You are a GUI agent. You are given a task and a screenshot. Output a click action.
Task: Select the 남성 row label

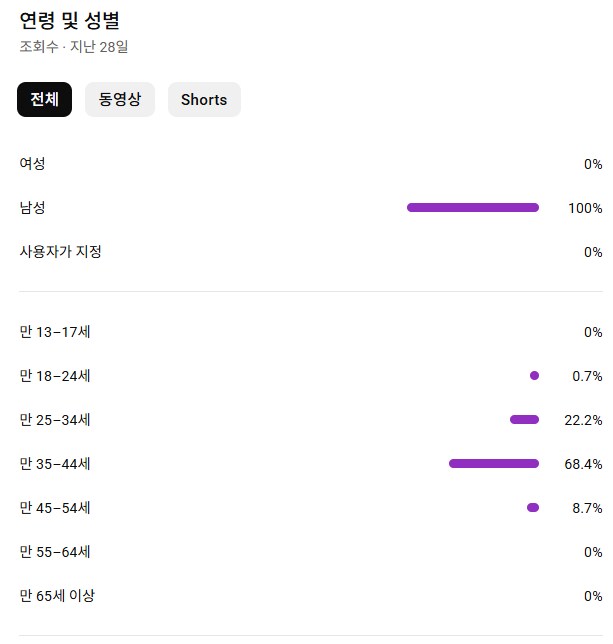(32, 208)
